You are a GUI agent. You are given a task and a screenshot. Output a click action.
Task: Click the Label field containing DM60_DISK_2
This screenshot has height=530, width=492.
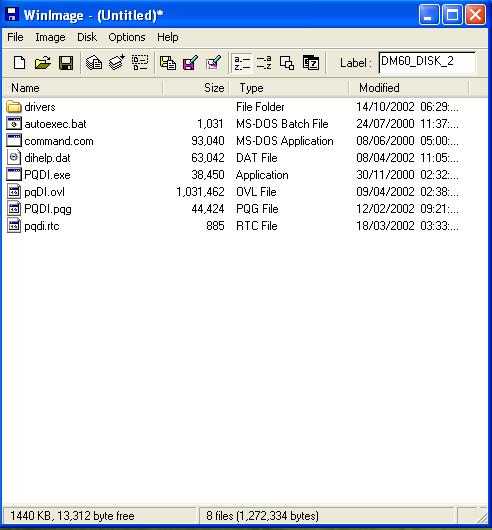tap(427, 62)
